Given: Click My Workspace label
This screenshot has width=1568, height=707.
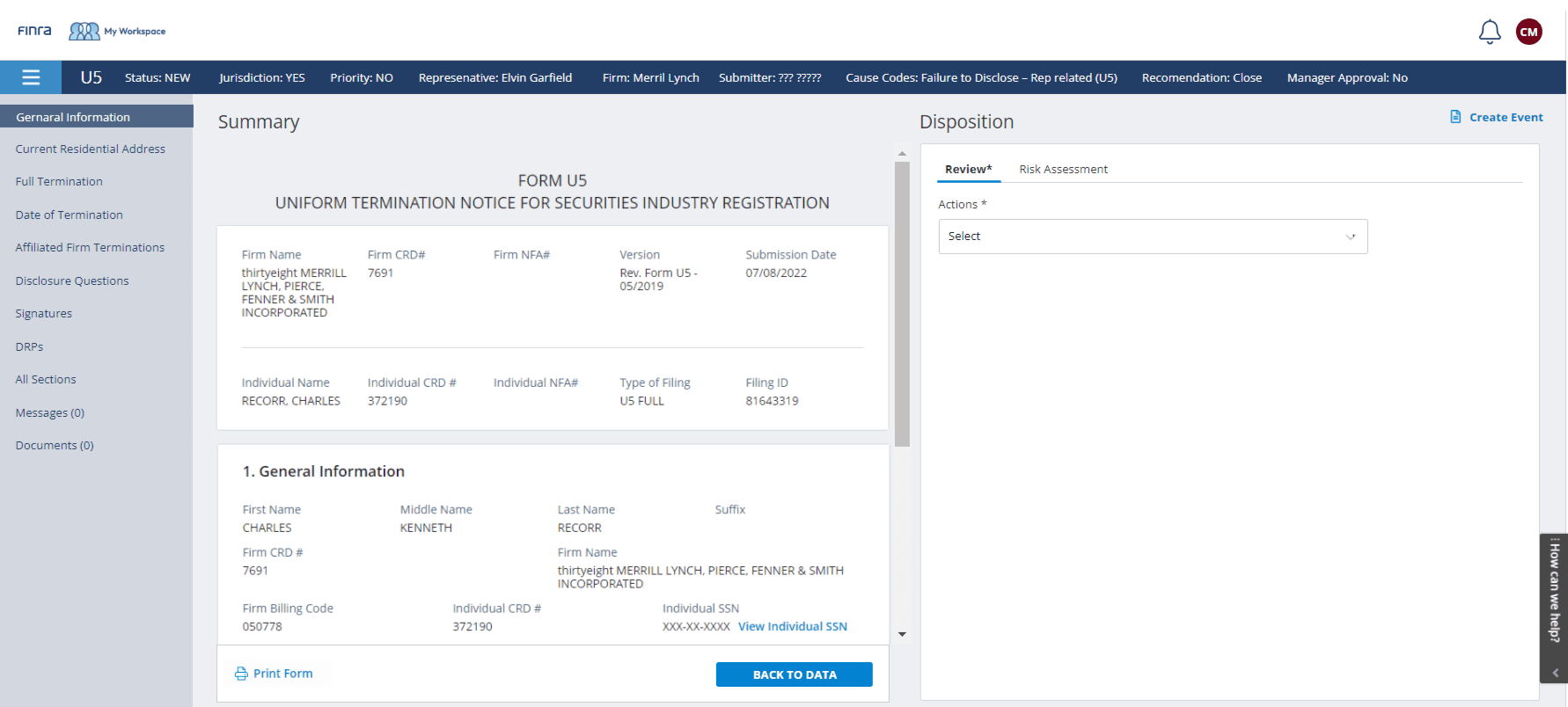Looking at the screenshot, I should (x=135, y=31).
